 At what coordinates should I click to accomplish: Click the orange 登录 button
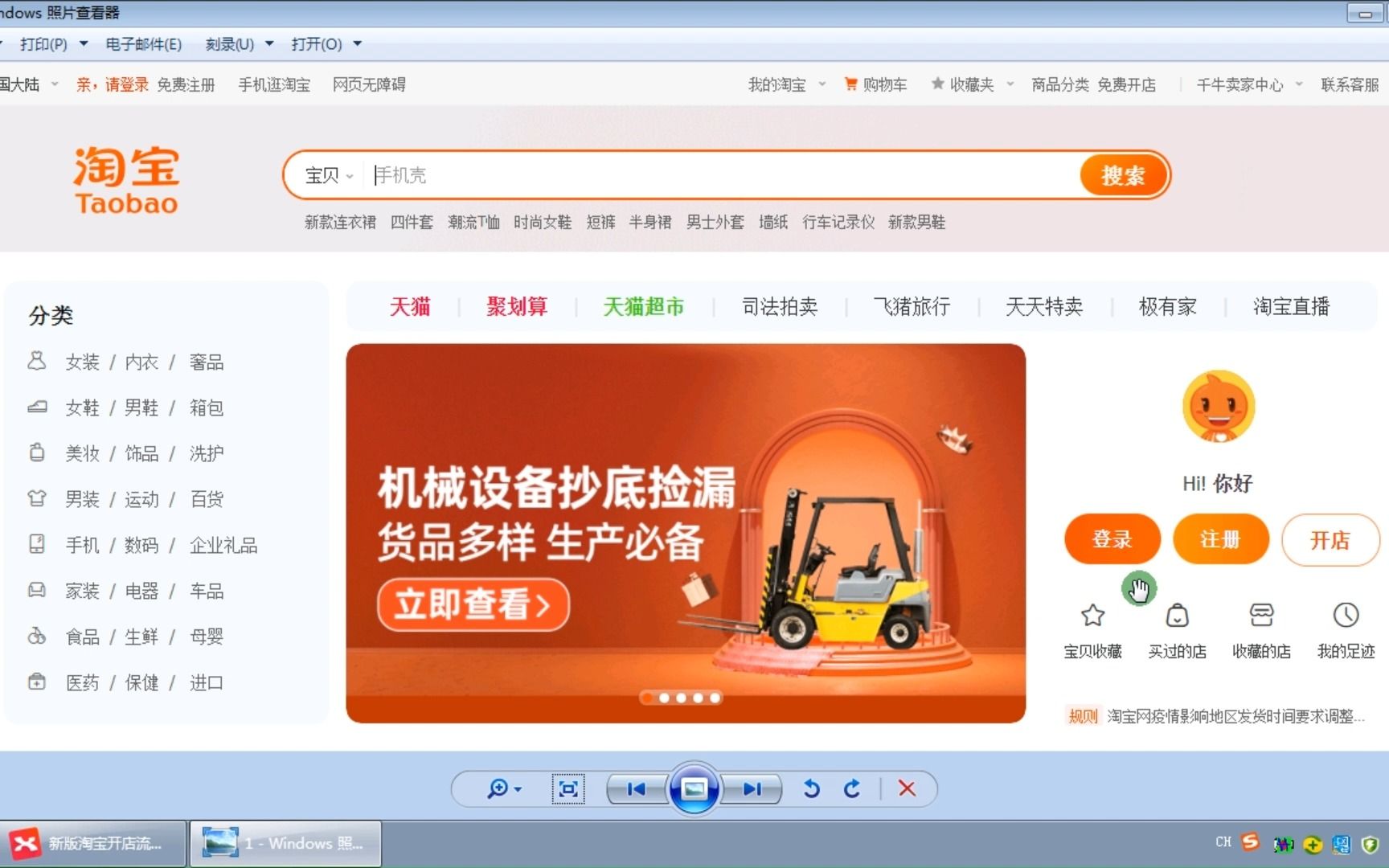point(1112,539)
